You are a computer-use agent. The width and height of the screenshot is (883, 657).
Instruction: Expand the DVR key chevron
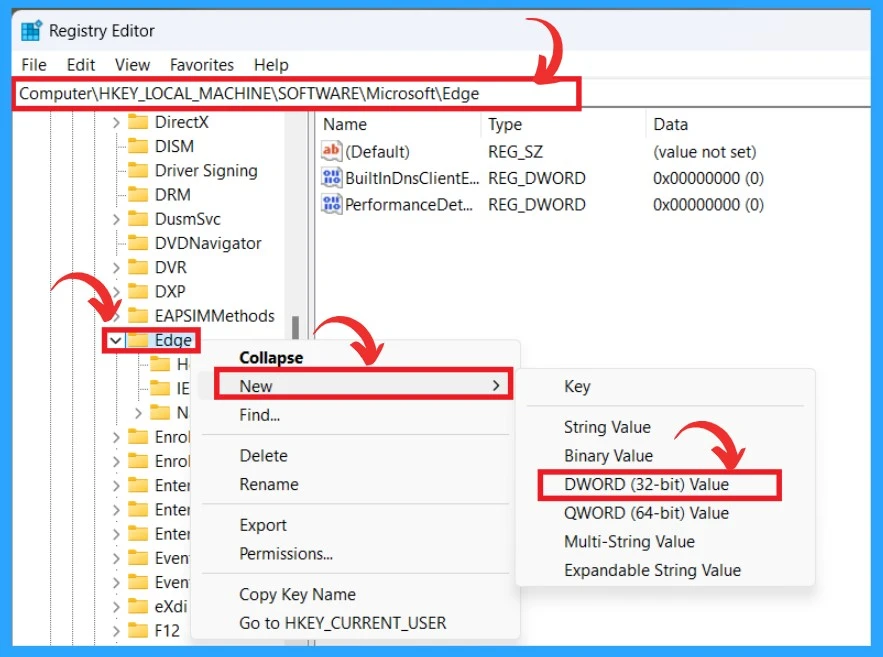click(116, 267)
